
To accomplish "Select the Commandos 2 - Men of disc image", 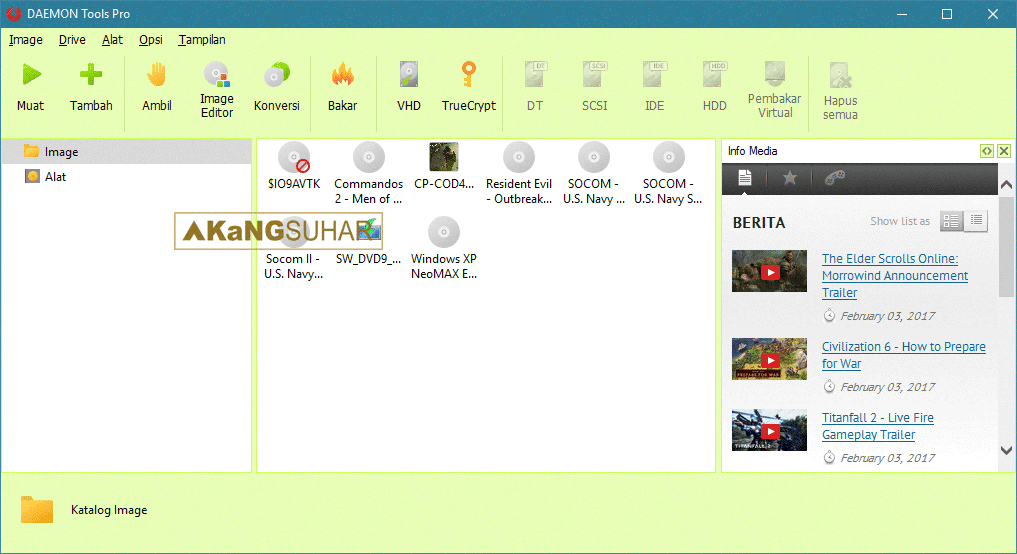I will 368,158.
